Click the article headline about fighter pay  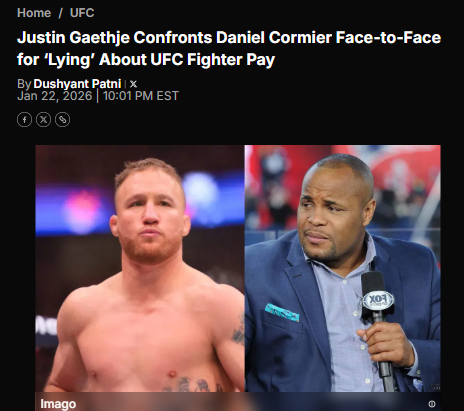pos(229,48)
